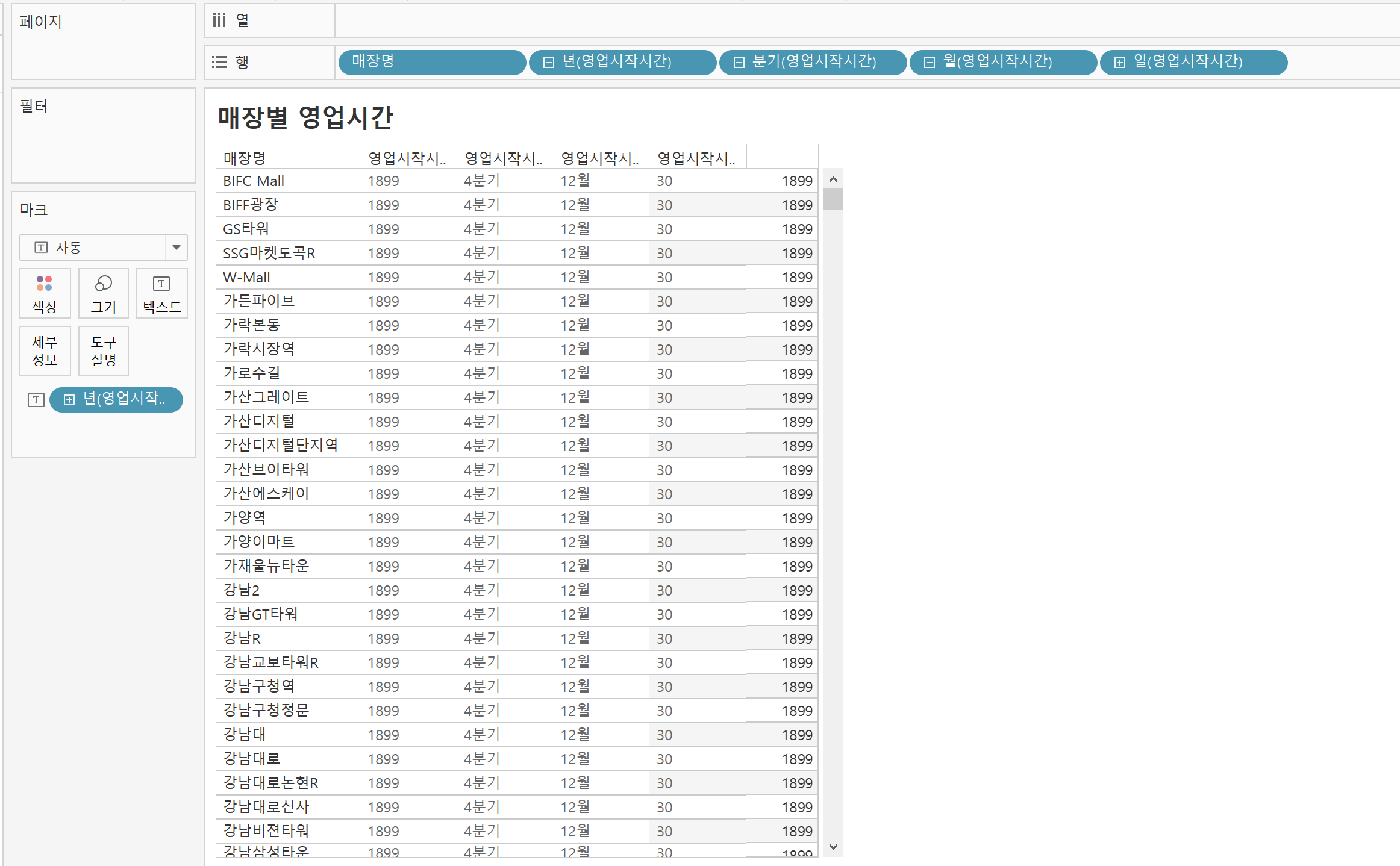Open the 텍스트 (Text) mark card
This screenshot has height=866, width=1400.
(161, 293)
